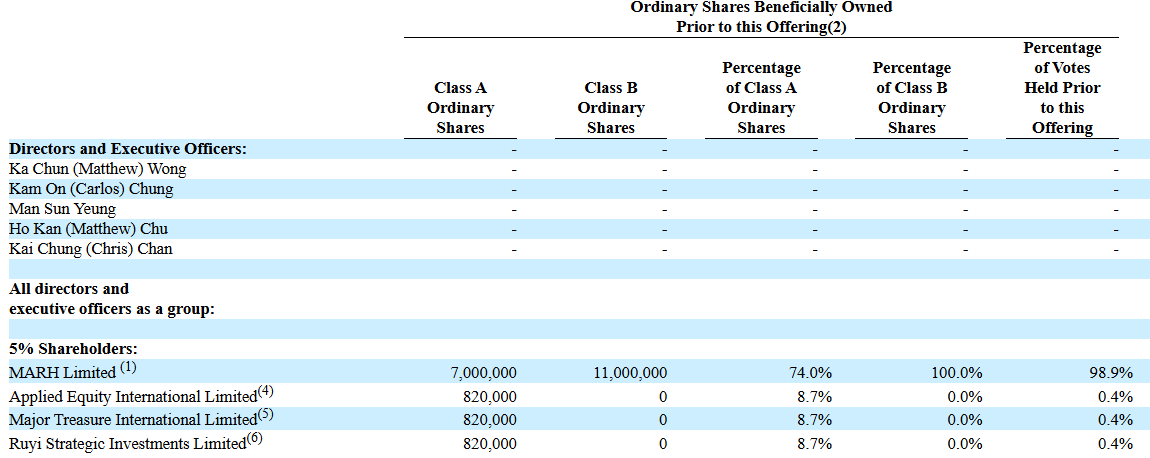The width and height of the screenshot is (1150, 458).
Task: Select Ho Kan (Matthew) Chu in the table
Action: tap(89, 229)
